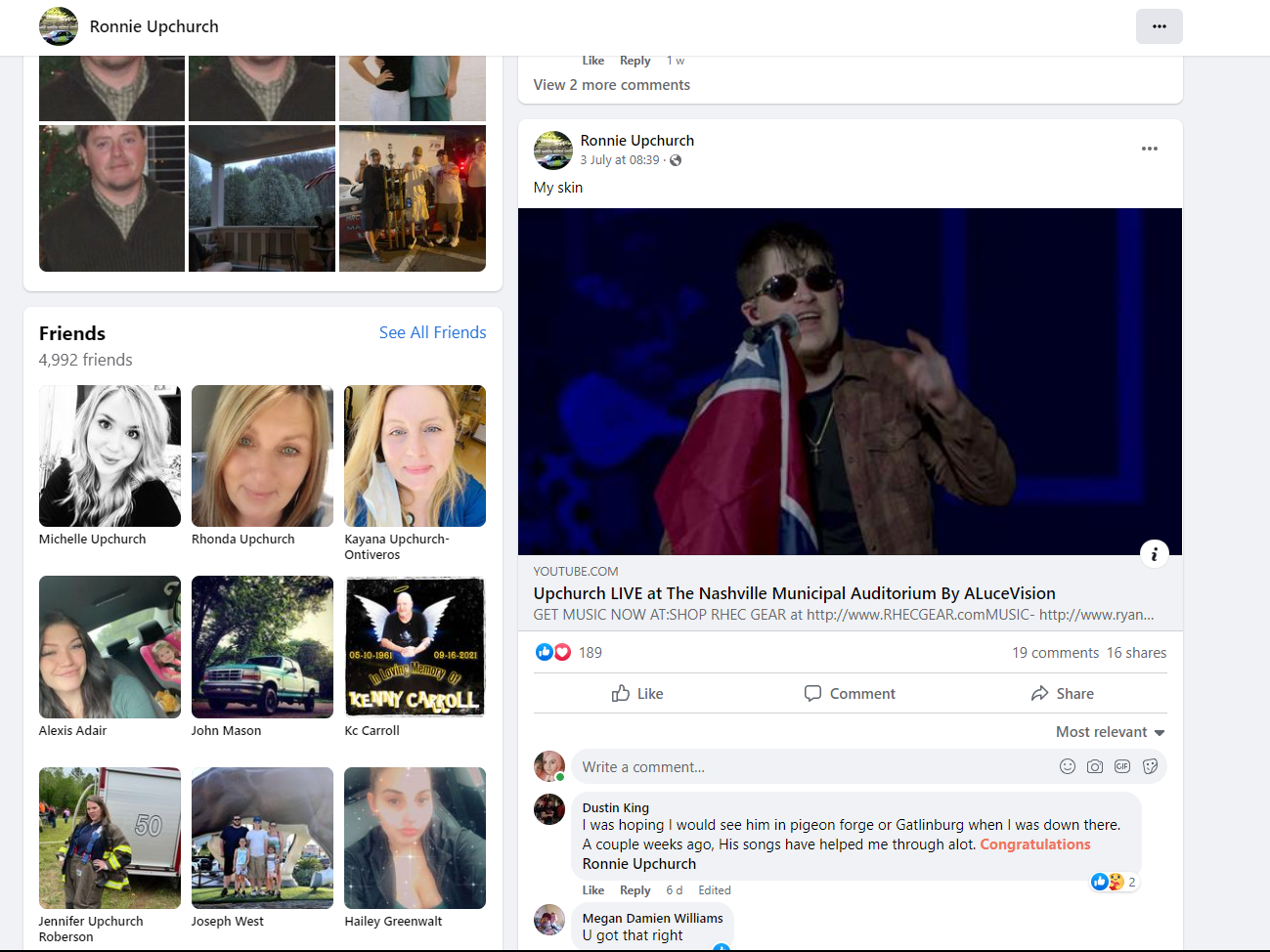Click in the Write a comment field
This screenshot has height=952, width=1270.
(811, 767)
